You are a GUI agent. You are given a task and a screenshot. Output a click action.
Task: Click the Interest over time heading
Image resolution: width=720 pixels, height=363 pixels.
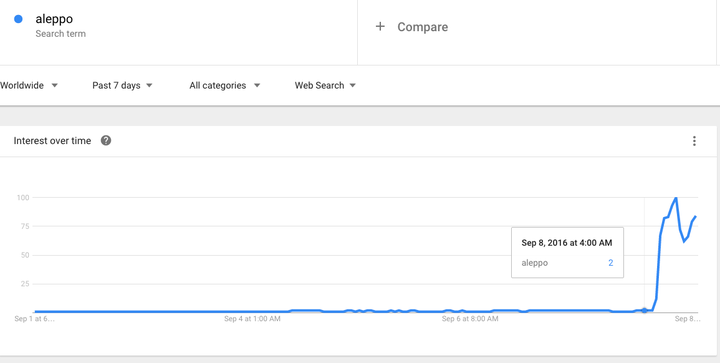tap(52, 141)
